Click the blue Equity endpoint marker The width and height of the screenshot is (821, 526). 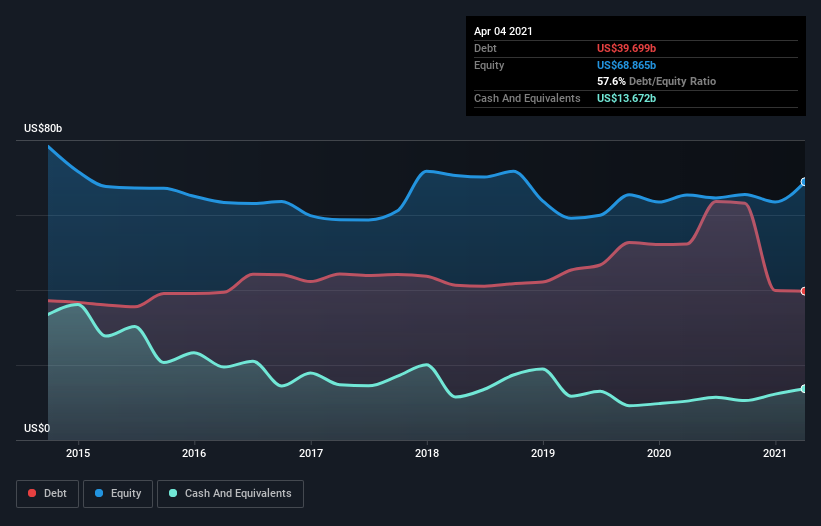point(804,182)
